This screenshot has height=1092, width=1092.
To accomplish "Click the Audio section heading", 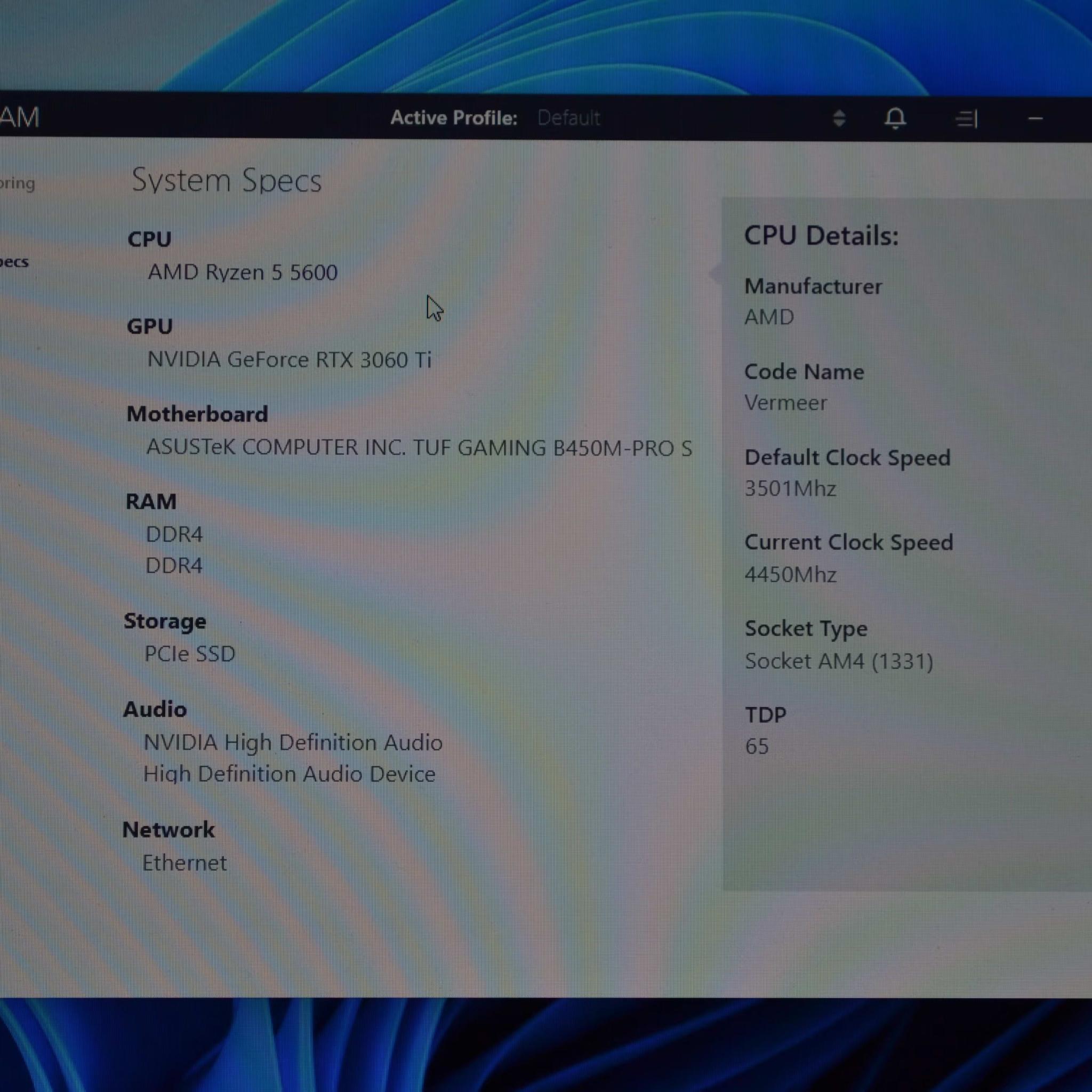I will (155, 709).
